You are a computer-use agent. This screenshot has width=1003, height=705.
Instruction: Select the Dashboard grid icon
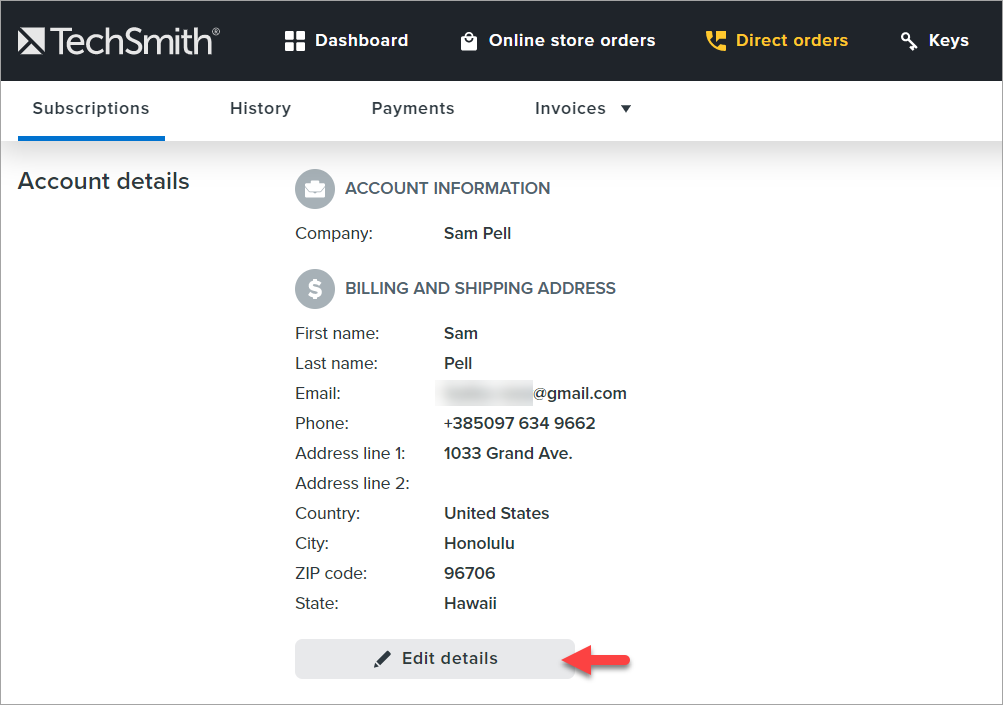[x=295, y=40]
